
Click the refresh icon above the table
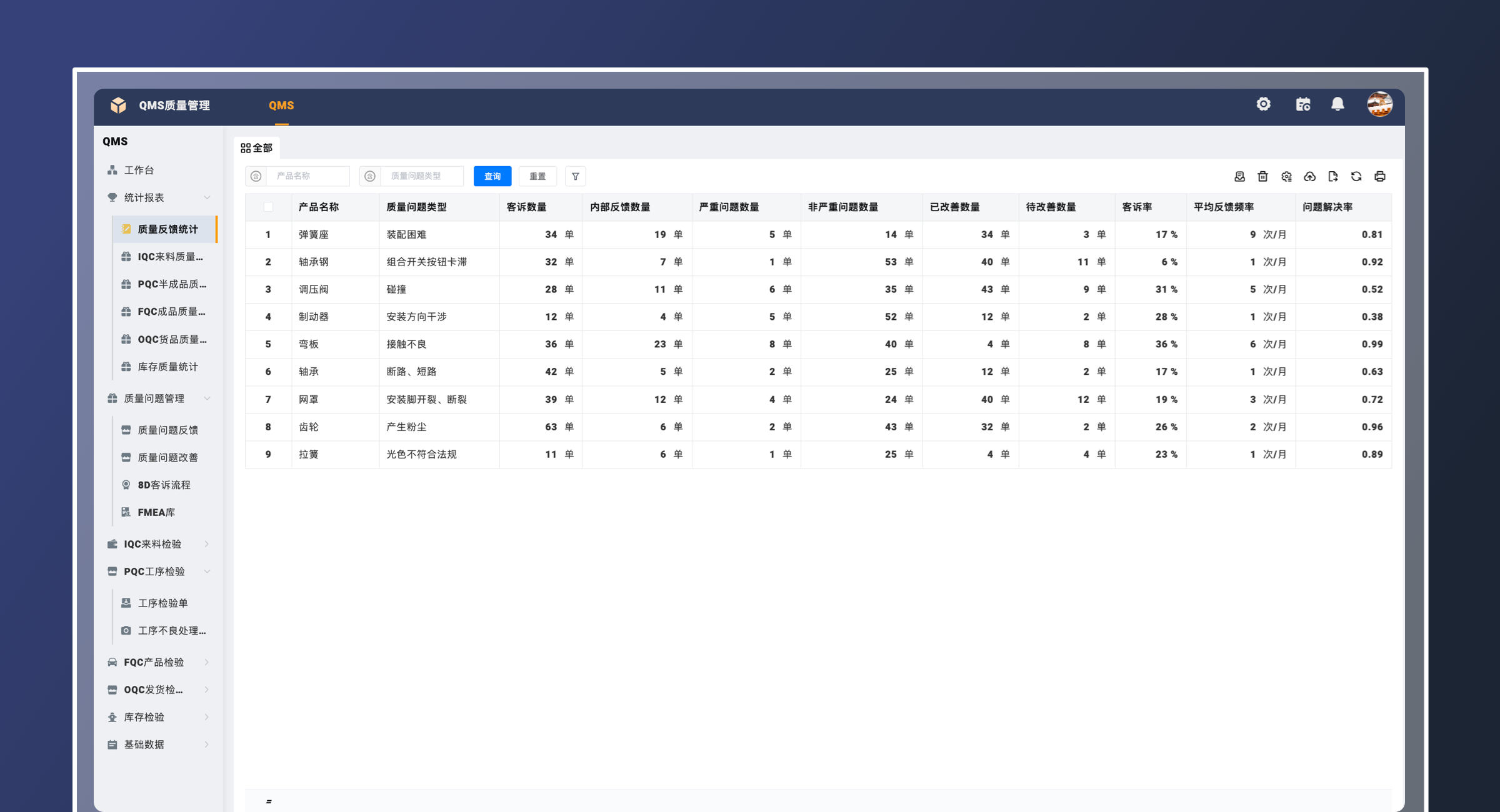click(x=1356, y=177)
